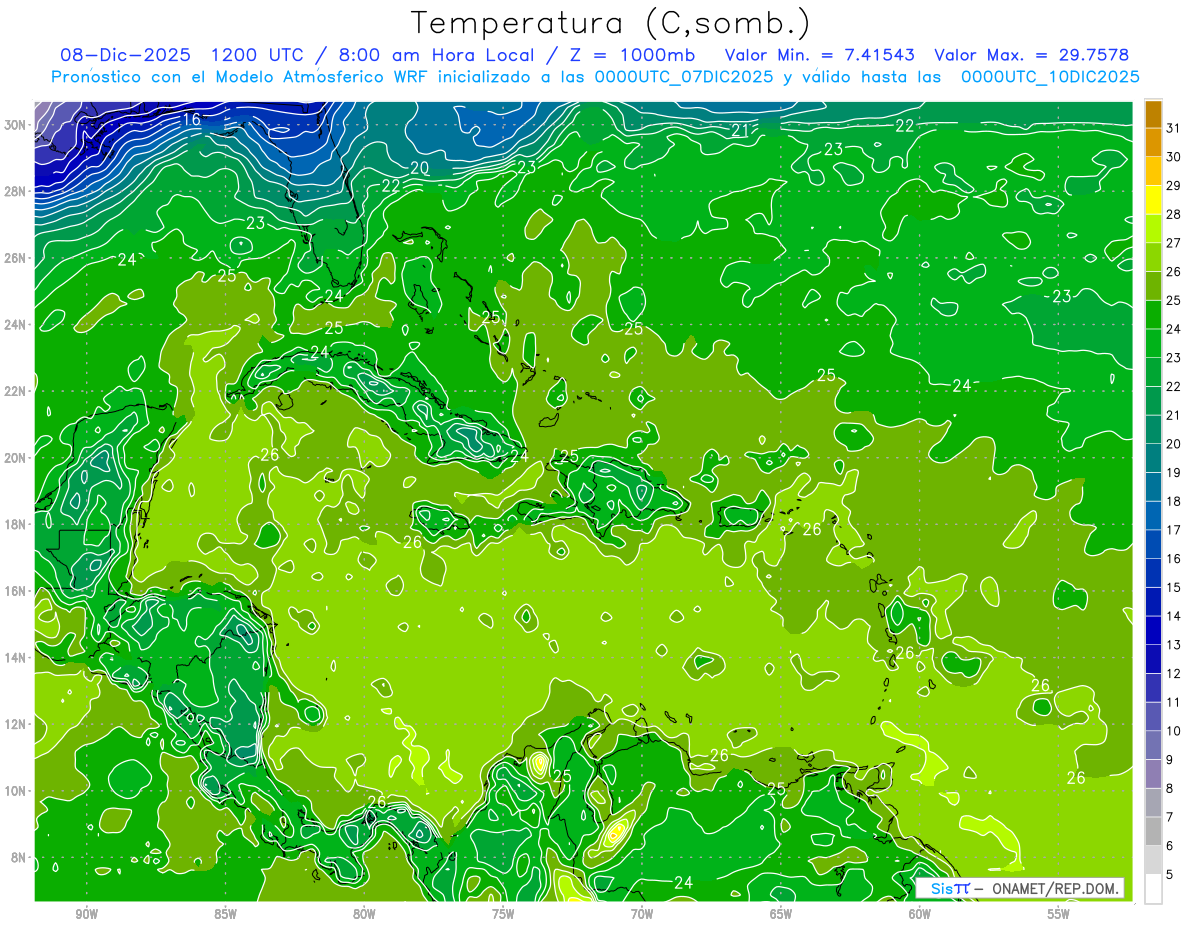Click the orange-brown swatch above 31 on color scale
The width and height of the screenshot is (1200, 927).
pyautogui.click(x=1153, y=114)
